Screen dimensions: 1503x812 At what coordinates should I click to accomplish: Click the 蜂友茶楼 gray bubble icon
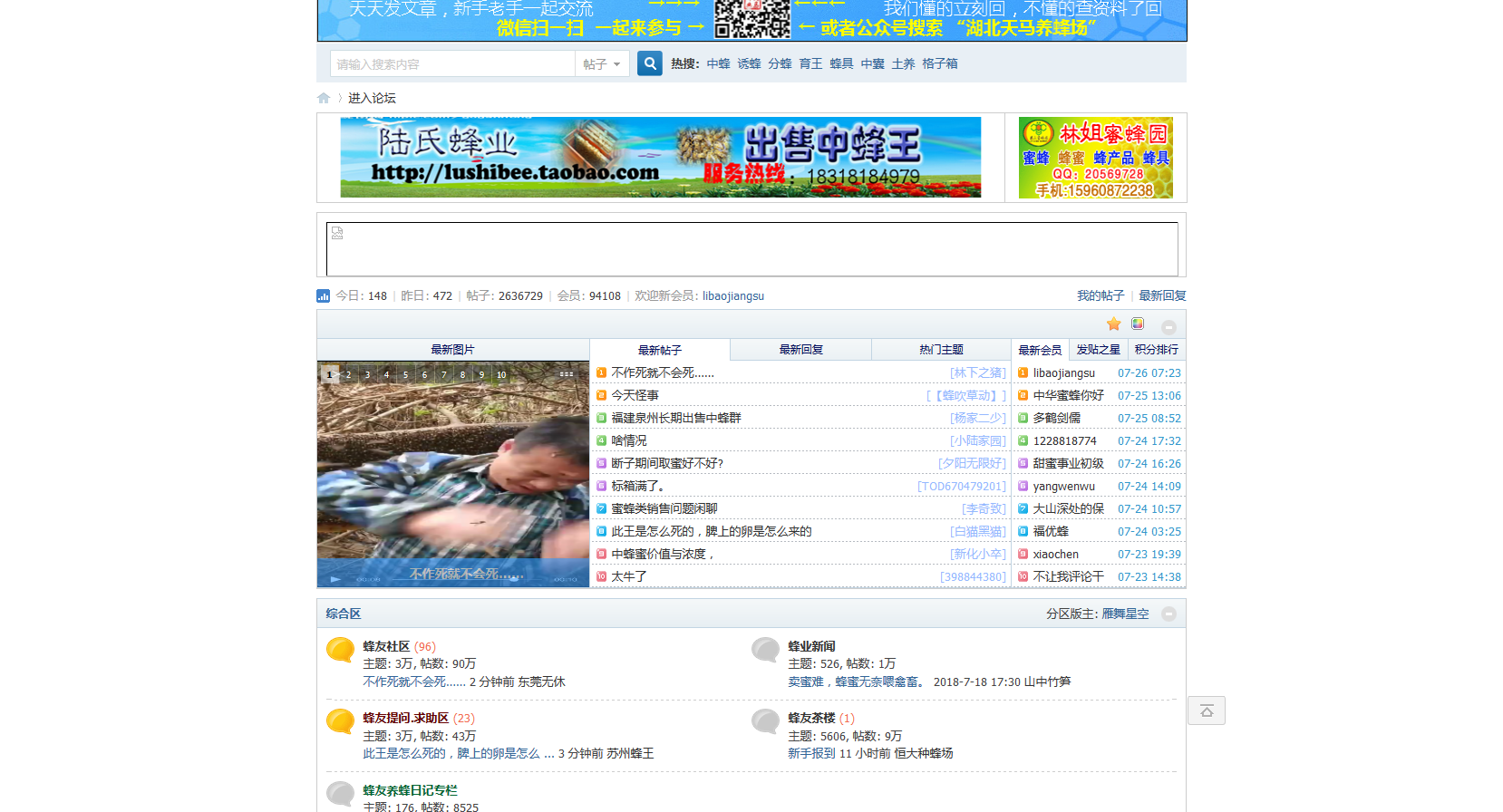[x=765, y=721]
